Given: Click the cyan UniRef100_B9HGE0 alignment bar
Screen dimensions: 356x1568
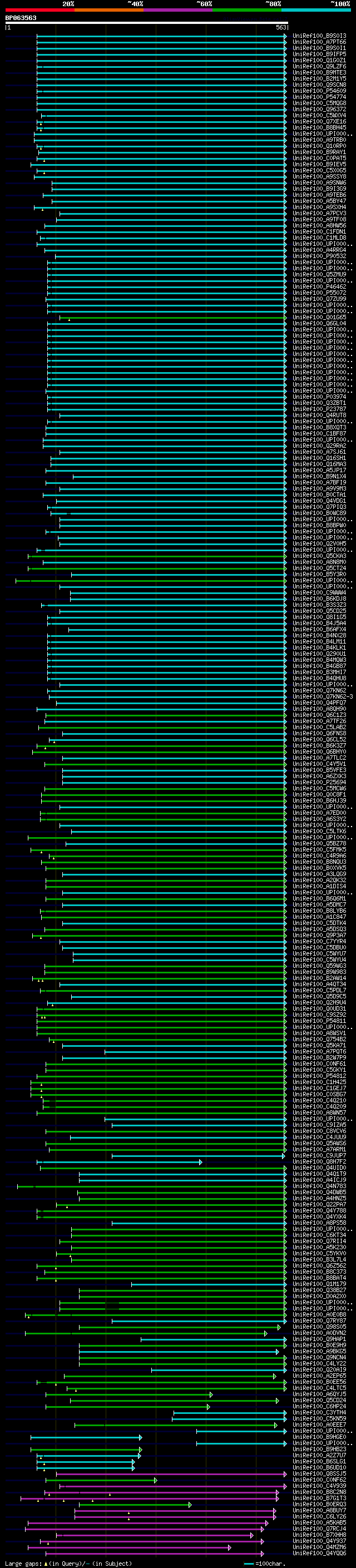Looking at the screenshot, I should point(86,1437).
